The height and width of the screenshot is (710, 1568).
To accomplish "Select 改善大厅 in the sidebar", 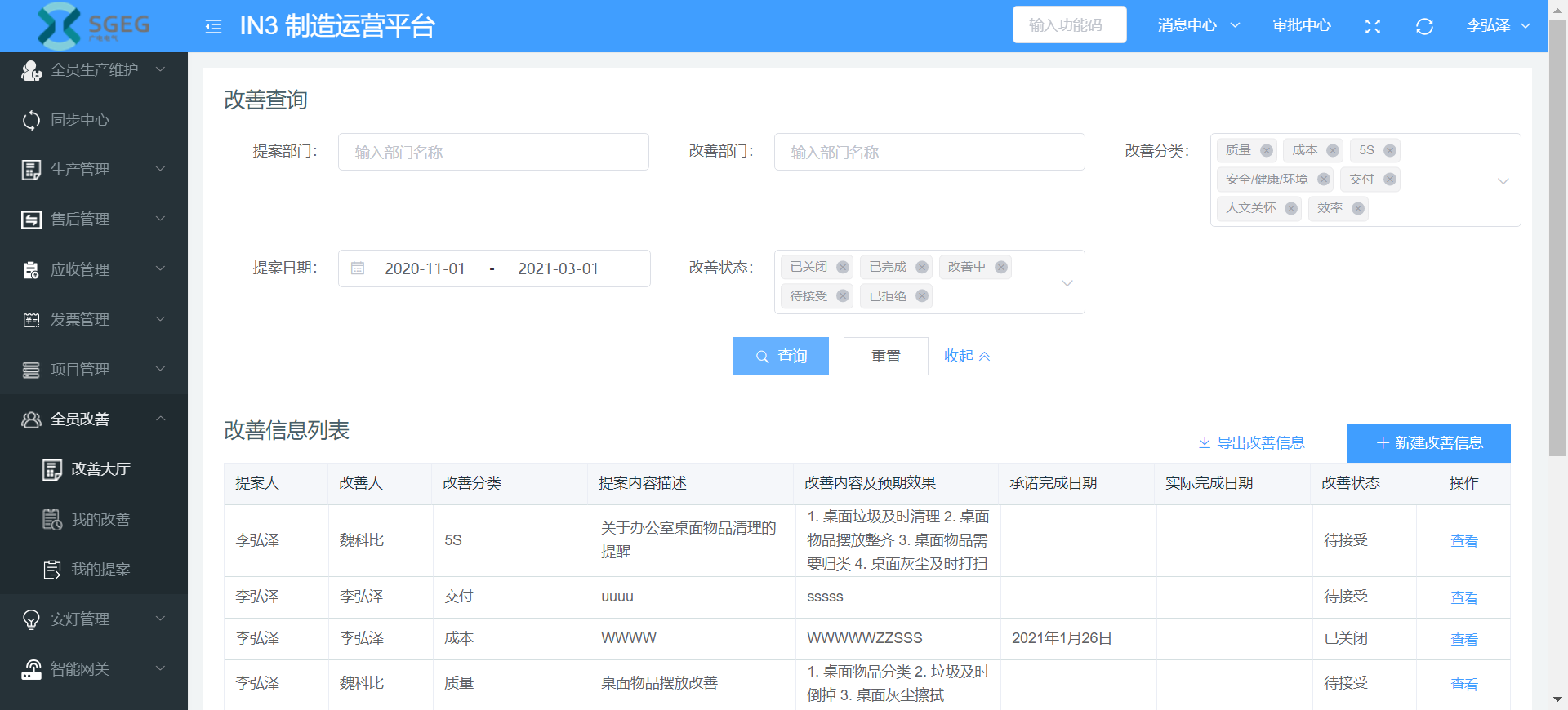I will (x=100, y=468).
